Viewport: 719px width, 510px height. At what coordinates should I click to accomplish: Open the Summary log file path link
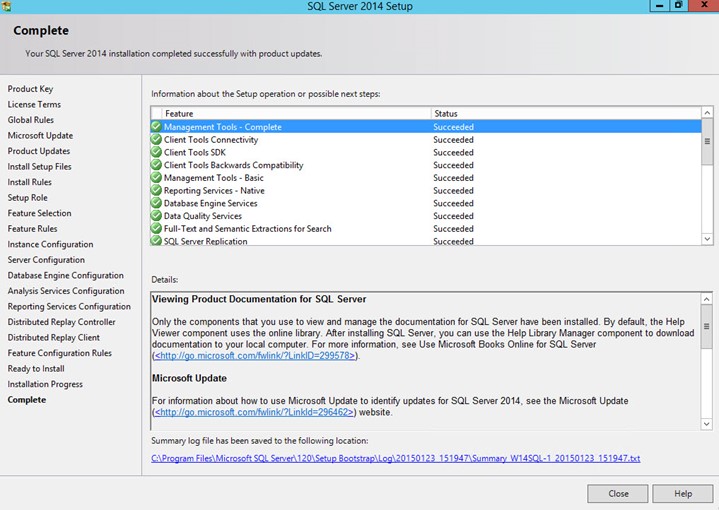pyautogui.click(x=395, y=459)
